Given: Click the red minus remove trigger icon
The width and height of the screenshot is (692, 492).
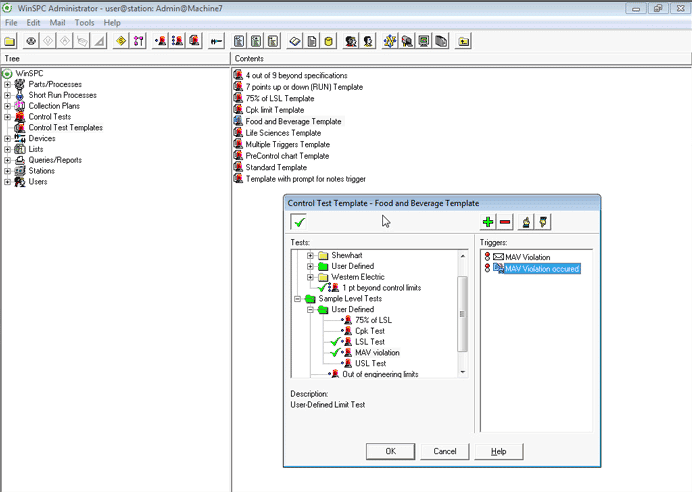Looking at the screenshot, I should 505,222.
